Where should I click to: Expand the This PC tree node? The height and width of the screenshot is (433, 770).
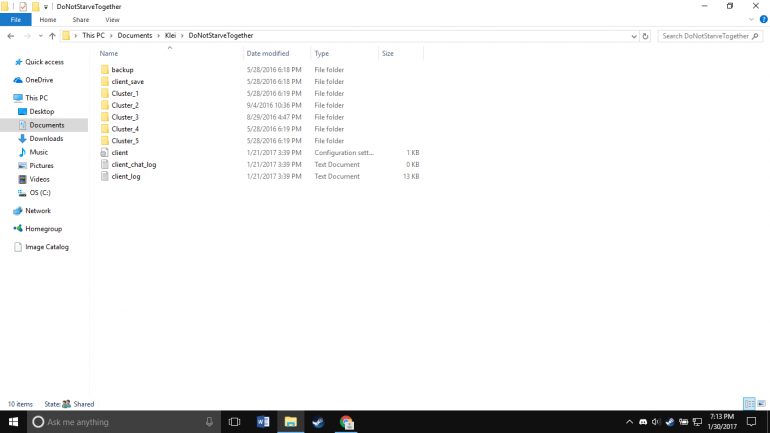[x=7, y=98]
